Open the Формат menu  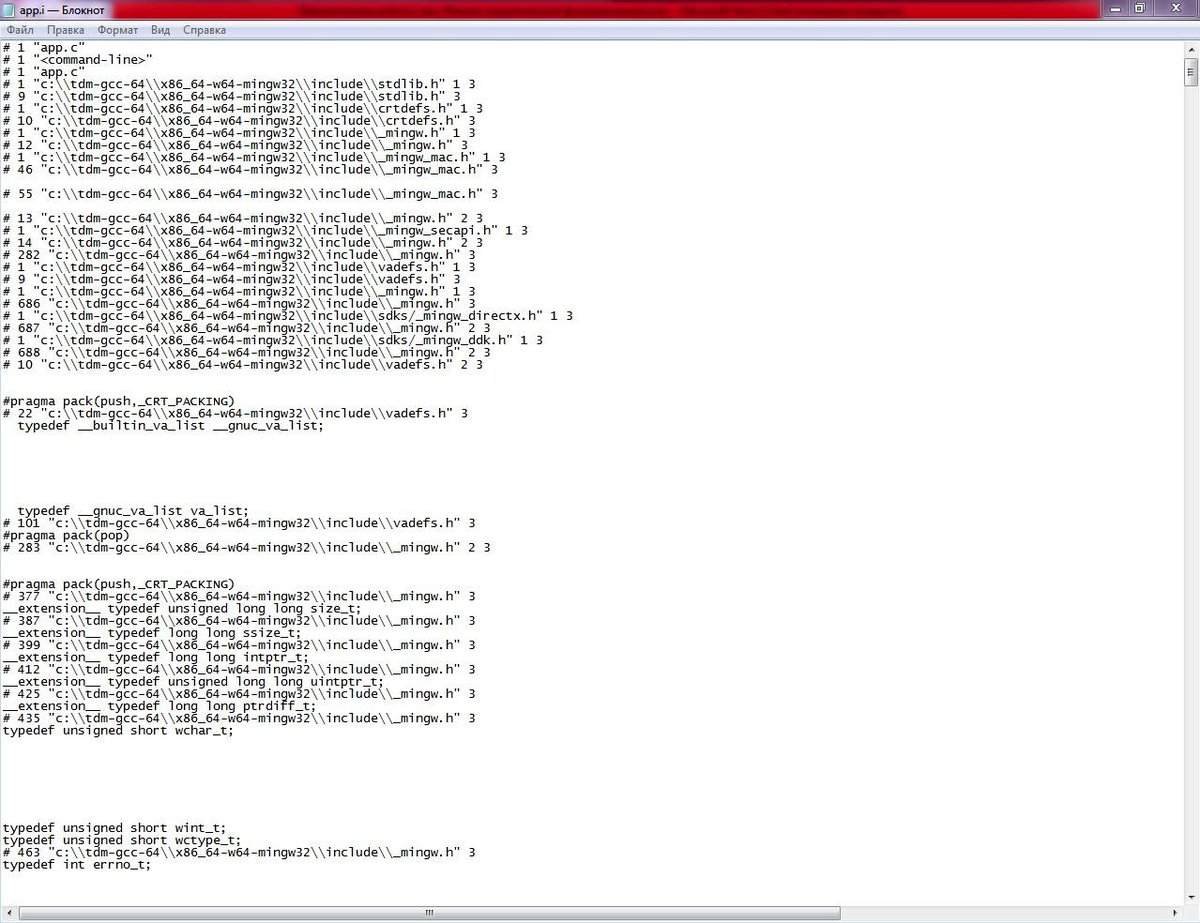click(118, 30)
